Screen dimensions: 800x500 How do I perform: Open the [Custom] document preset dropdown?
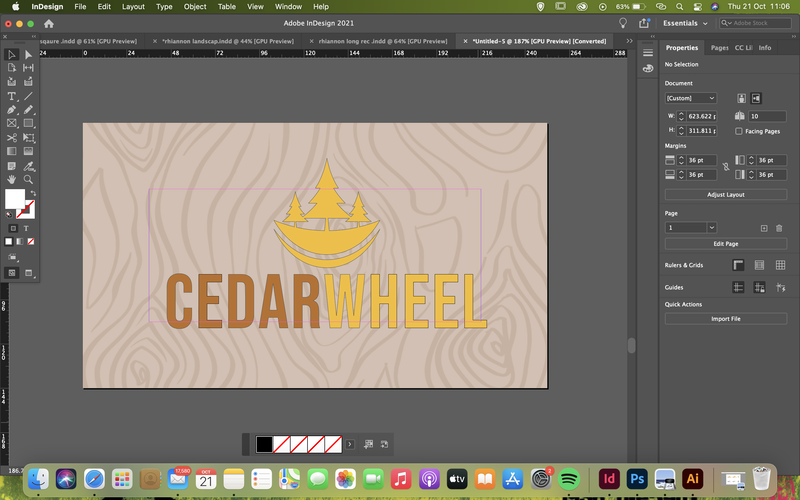point(690,98)
